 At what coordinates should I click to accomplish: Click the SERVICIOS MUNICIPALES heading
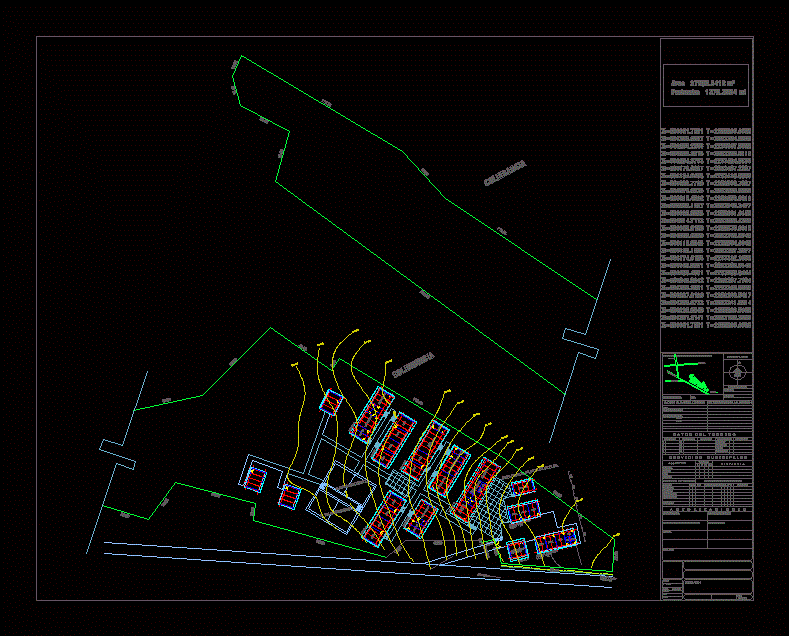click(x=706, y=456)
